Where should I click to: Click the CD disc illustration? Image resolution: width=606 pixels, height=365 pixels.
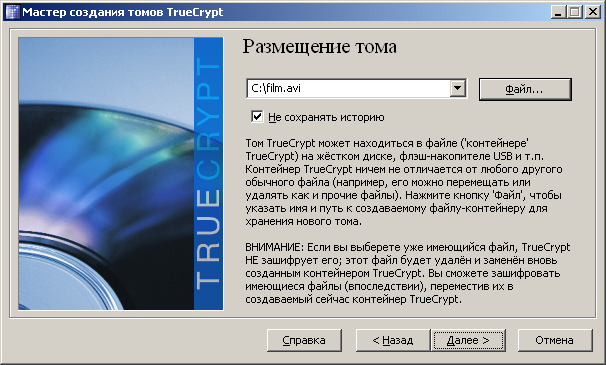[x=106, y=174]
